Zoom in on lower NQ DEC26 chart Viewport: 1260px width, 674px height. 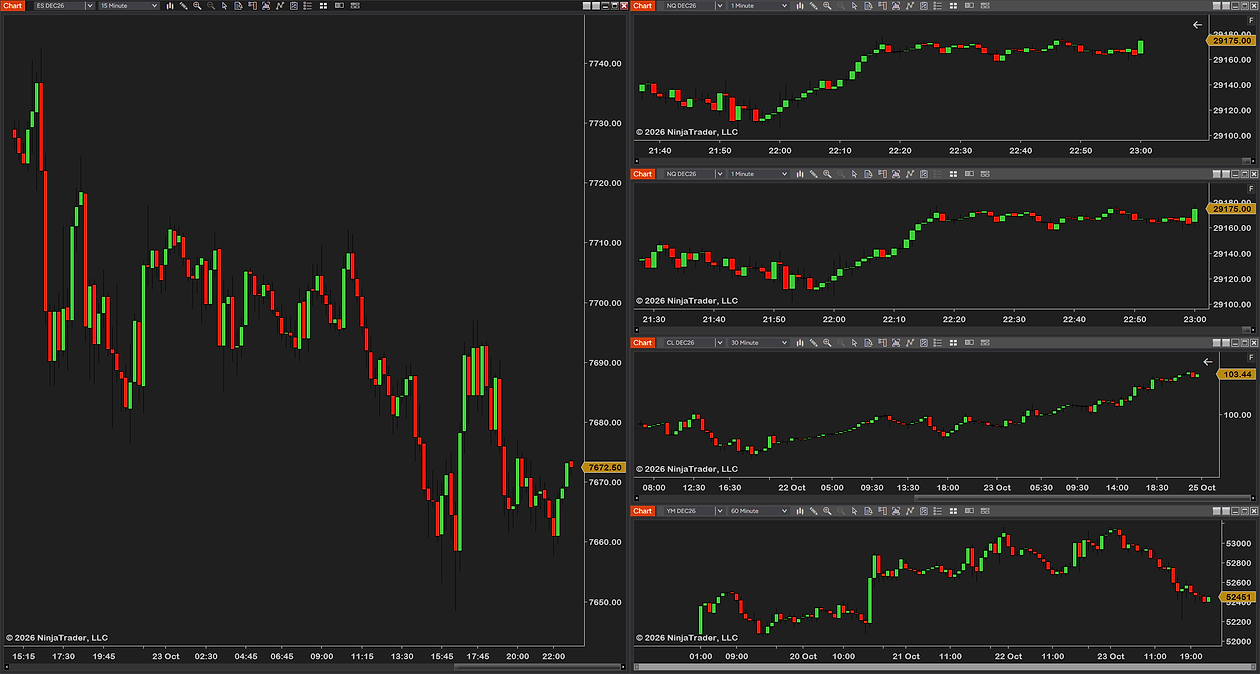tap(827, 174)
